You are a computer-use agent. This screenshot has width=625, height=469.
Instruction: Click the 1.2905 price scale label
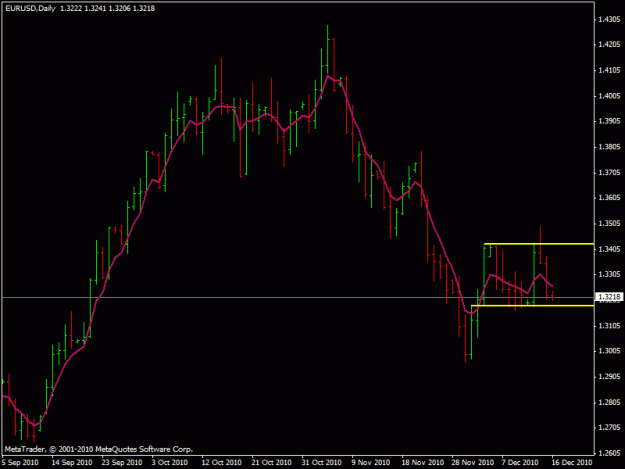609,377
